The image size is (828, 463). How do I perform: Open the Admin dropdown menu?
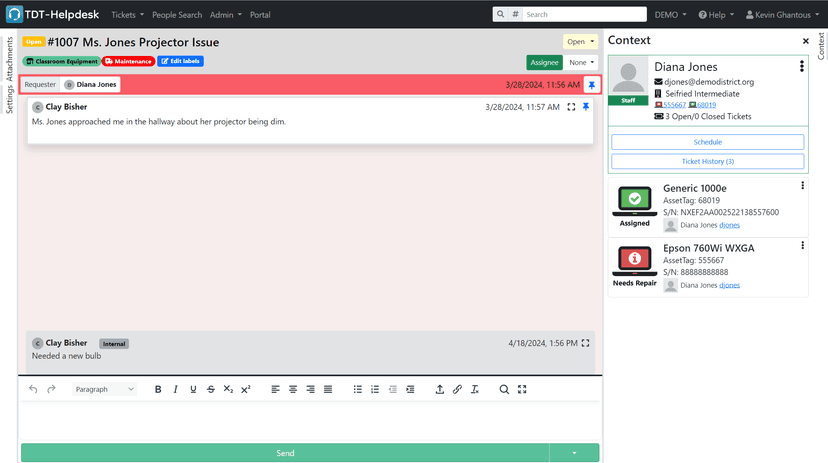click(x=225, y=15)
